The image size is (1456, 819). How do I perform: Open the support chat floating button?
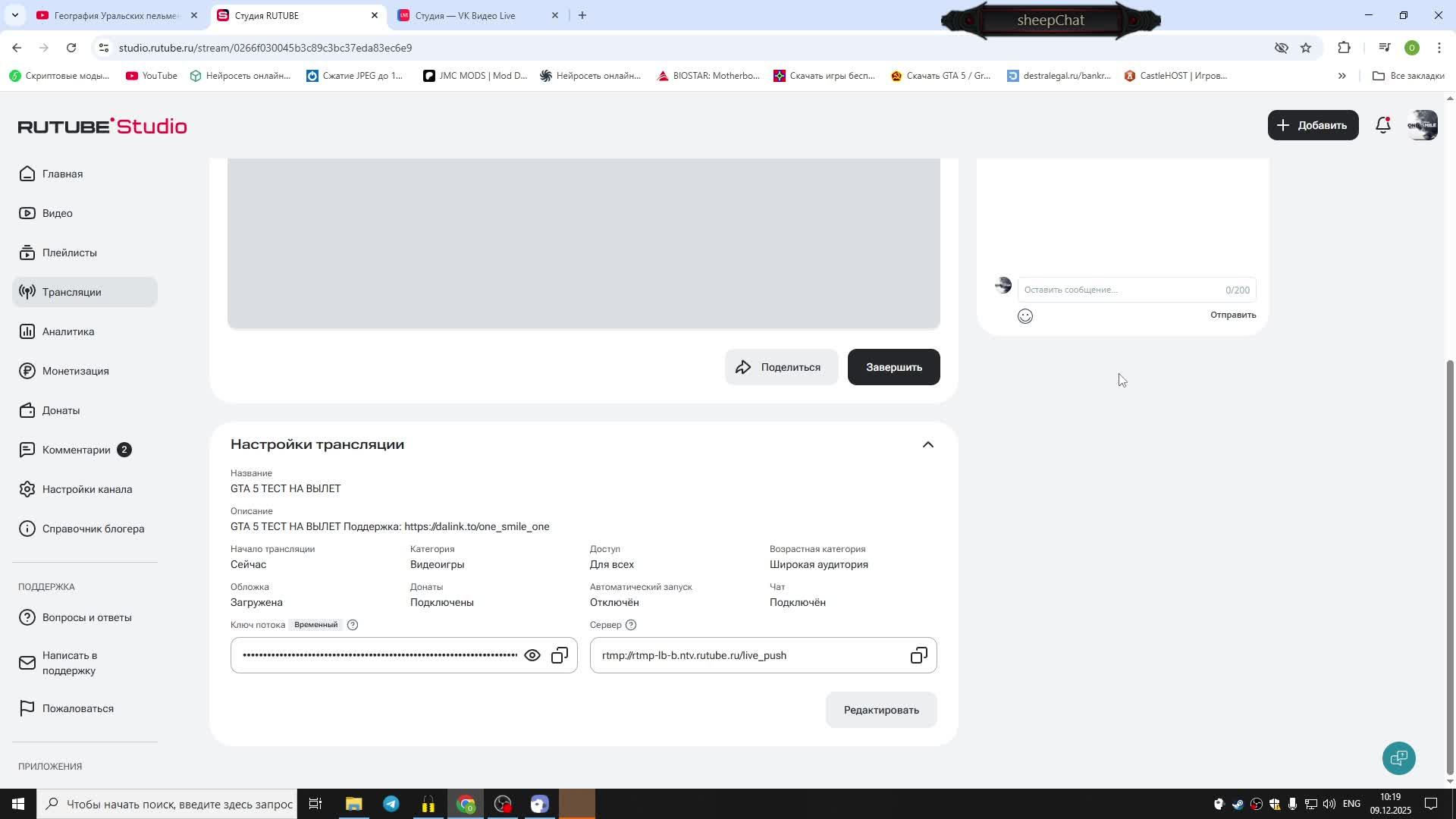1398,758
